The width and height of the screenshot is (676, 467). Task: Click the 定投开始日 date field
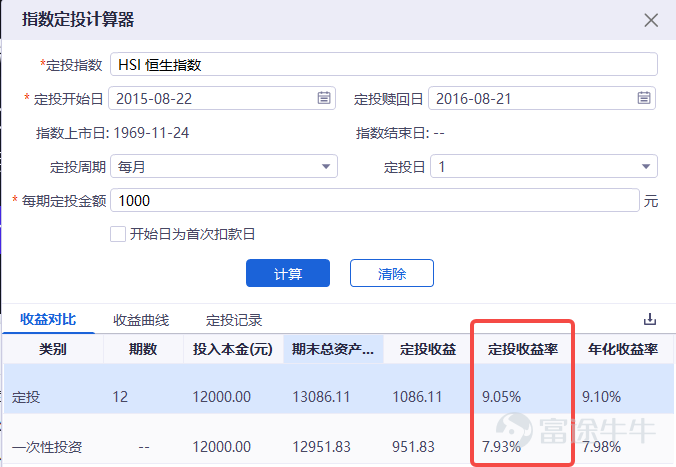coord(222,98)
